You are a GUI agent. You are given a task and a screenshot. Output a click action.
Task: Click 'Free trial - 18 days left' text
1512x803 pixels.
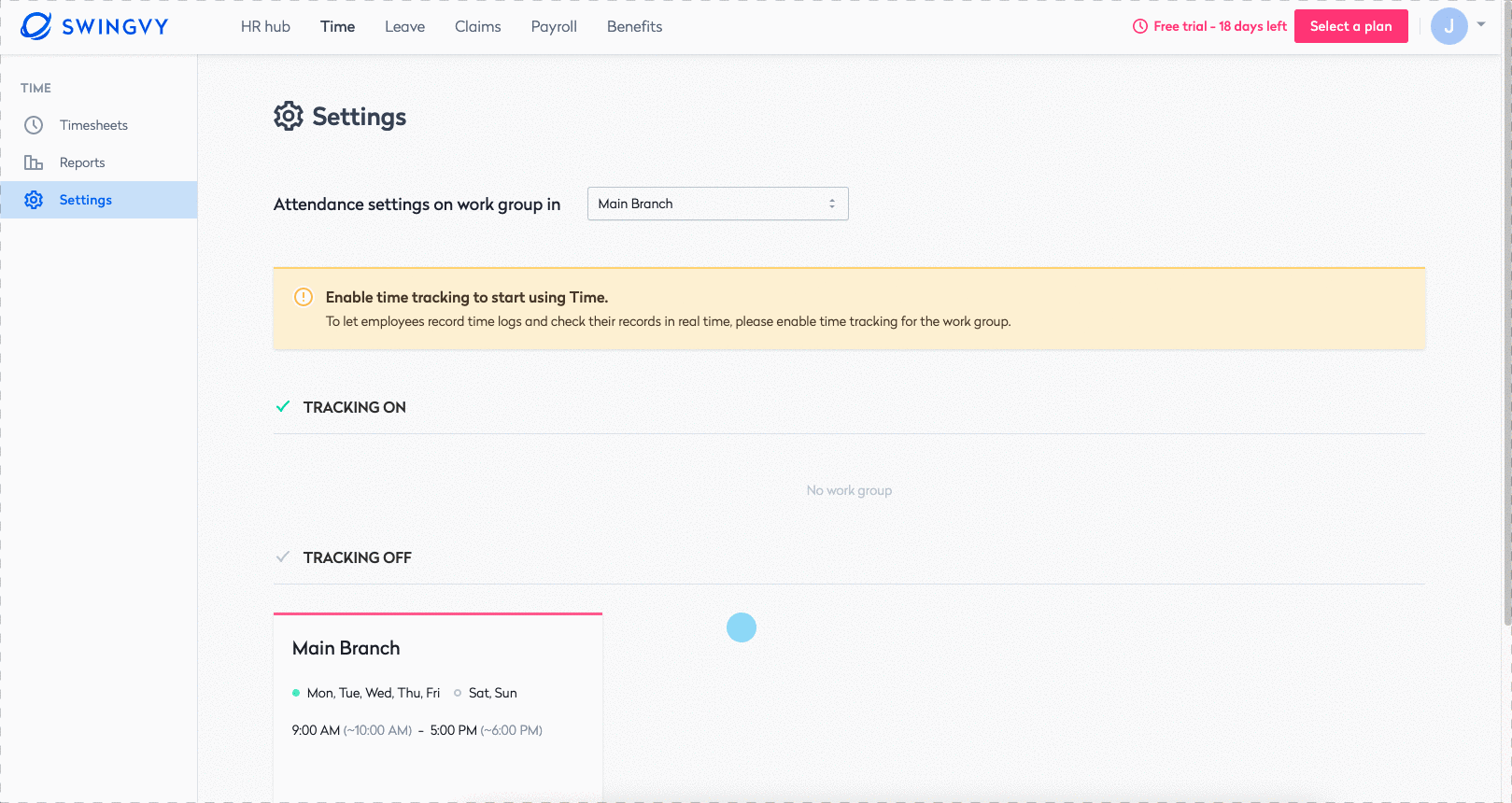point(1220,26)
